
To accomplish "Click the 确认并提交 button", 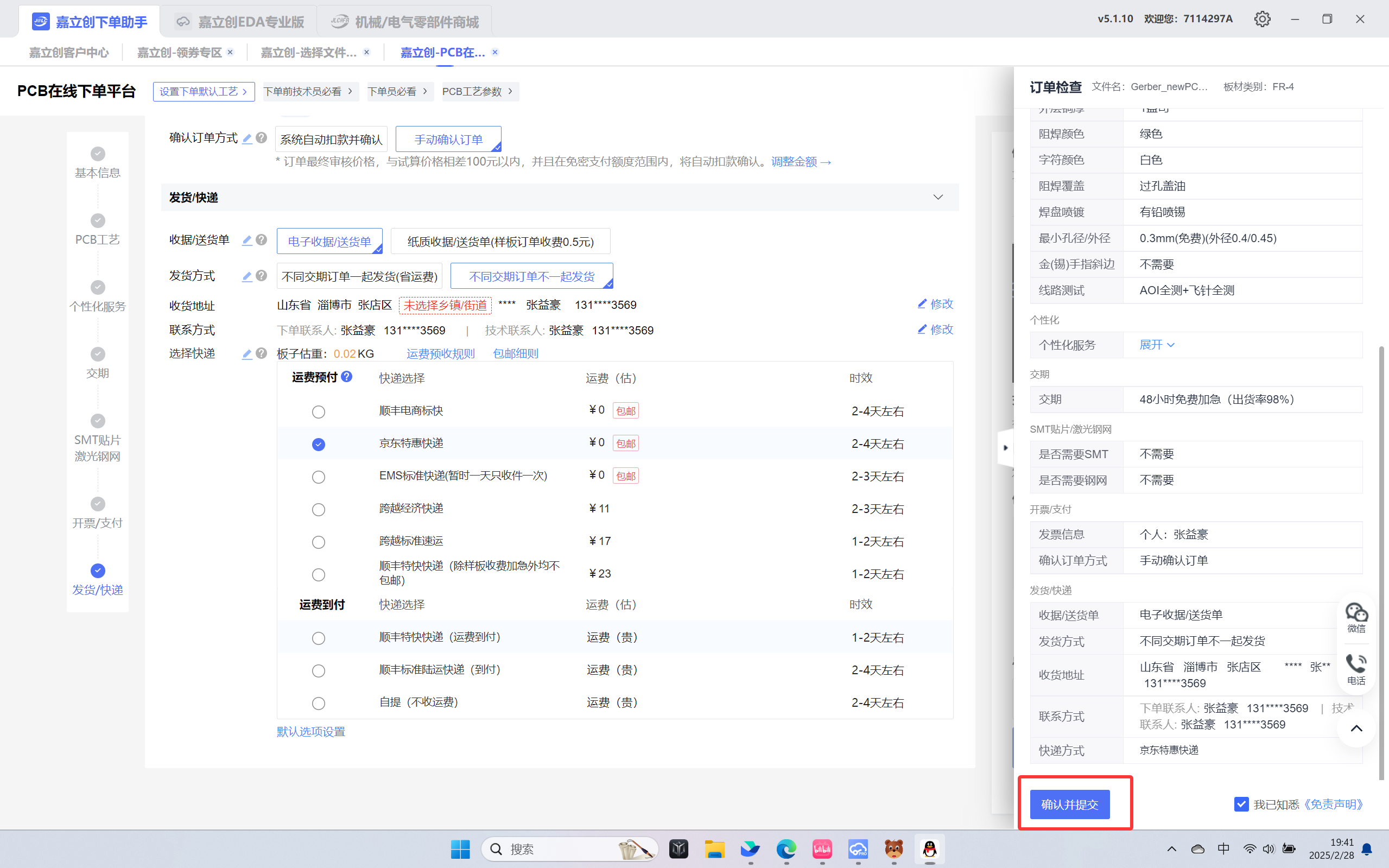I will pos(1069,804).
